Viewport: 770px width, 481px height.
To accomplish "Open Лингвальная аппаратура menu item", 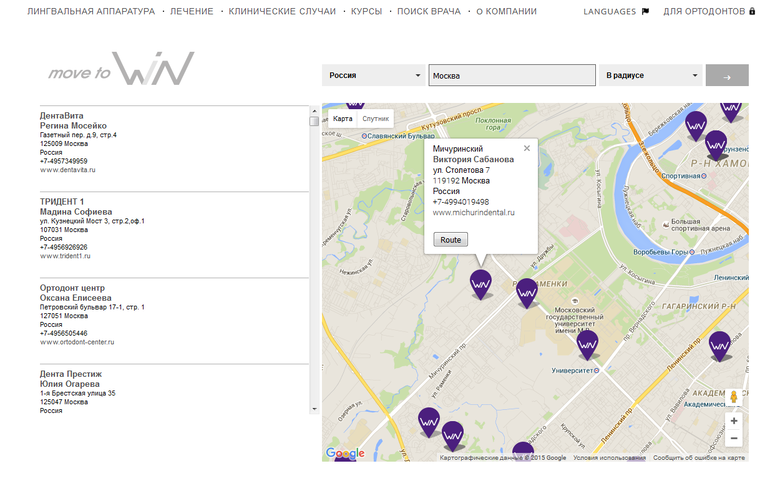I will point(91,12).
